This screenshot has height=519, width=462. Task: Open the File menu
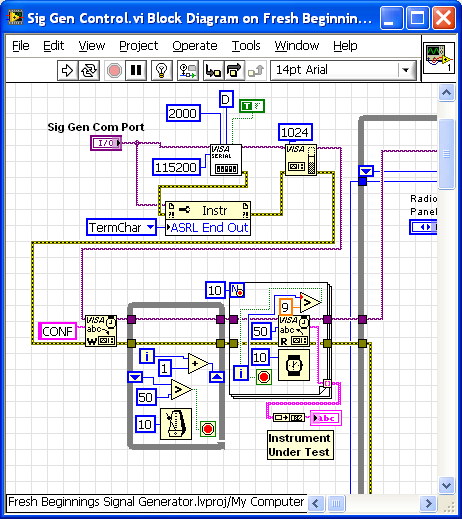coord(21,46)
